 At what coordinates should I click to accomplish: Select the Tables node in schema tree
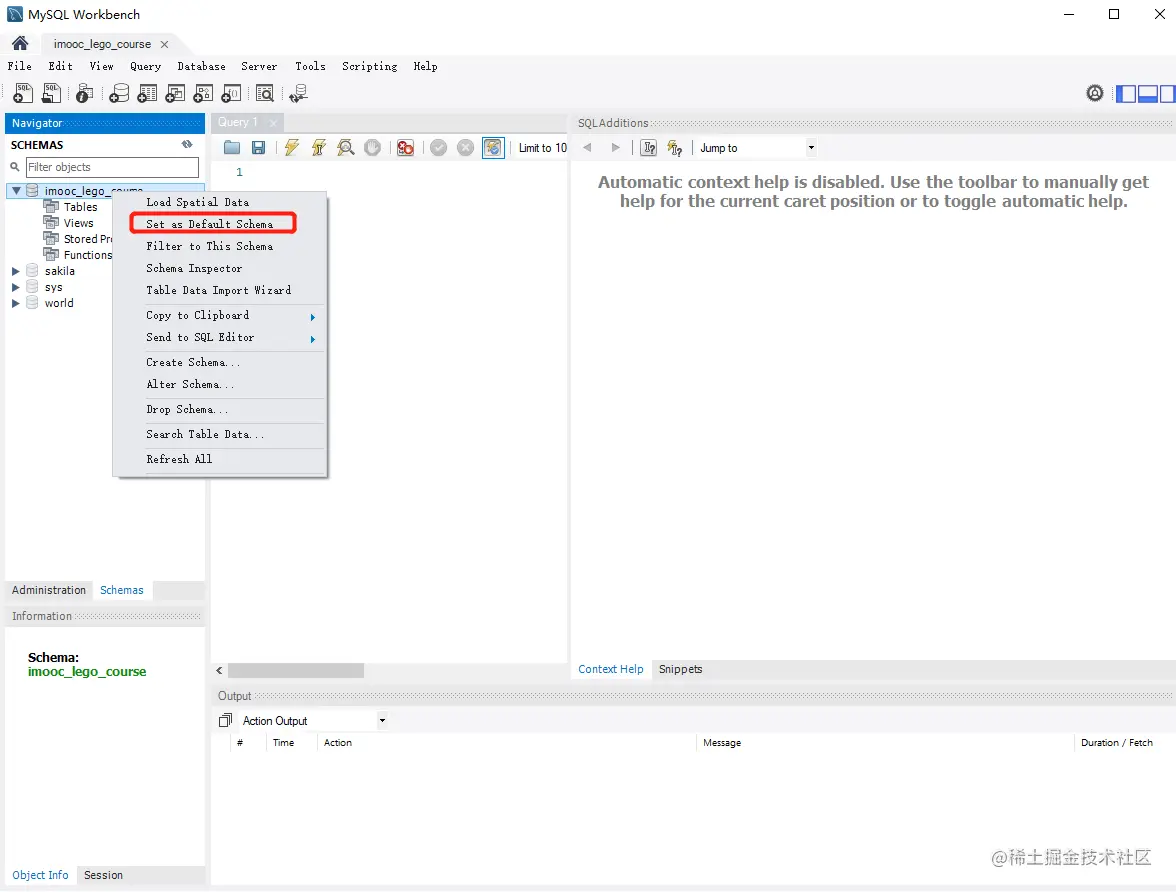pyautogui.click(x=80, y=207)
